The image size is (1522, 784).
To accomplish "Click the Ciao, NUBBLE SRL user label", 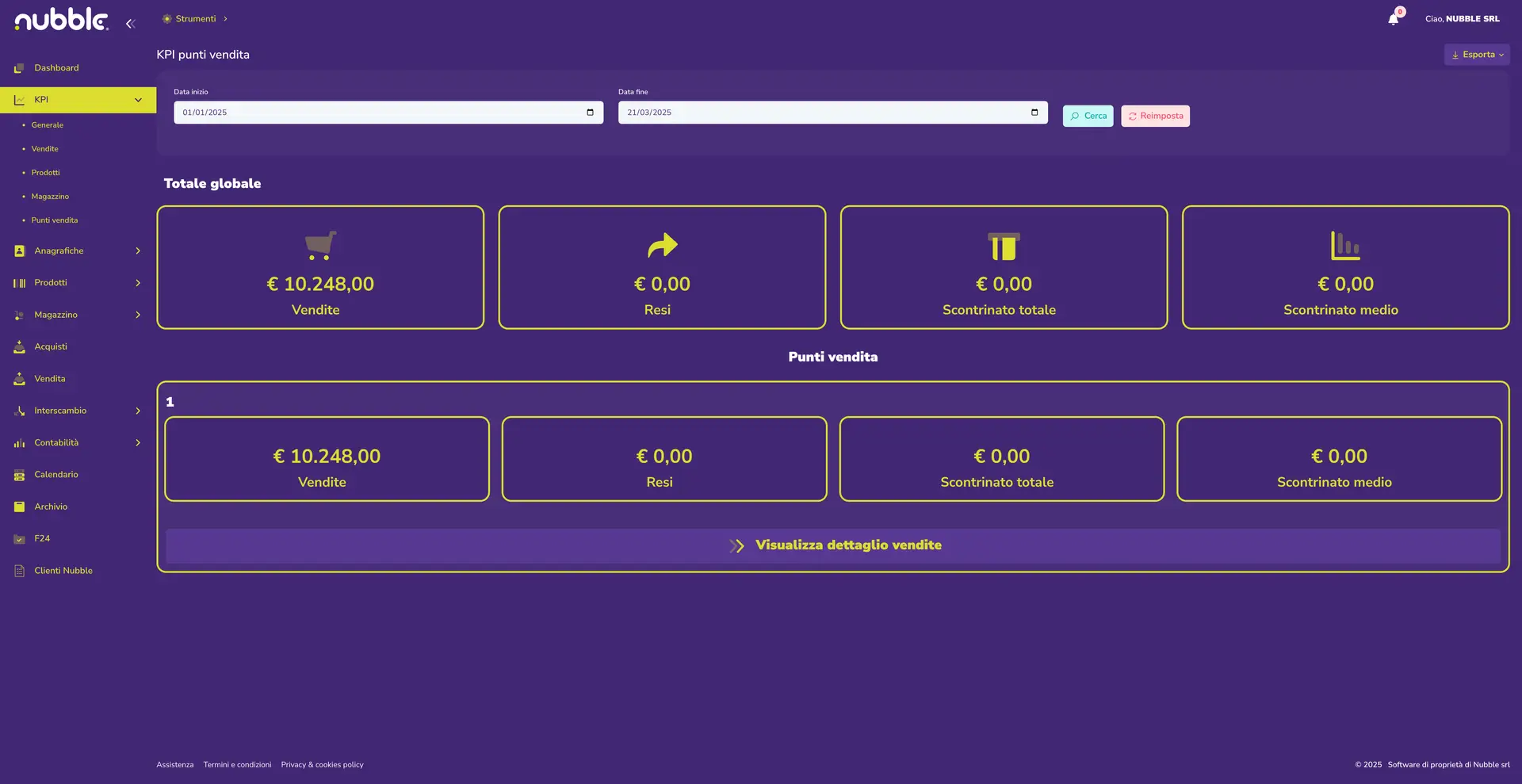I will (x=1462, y=19).
